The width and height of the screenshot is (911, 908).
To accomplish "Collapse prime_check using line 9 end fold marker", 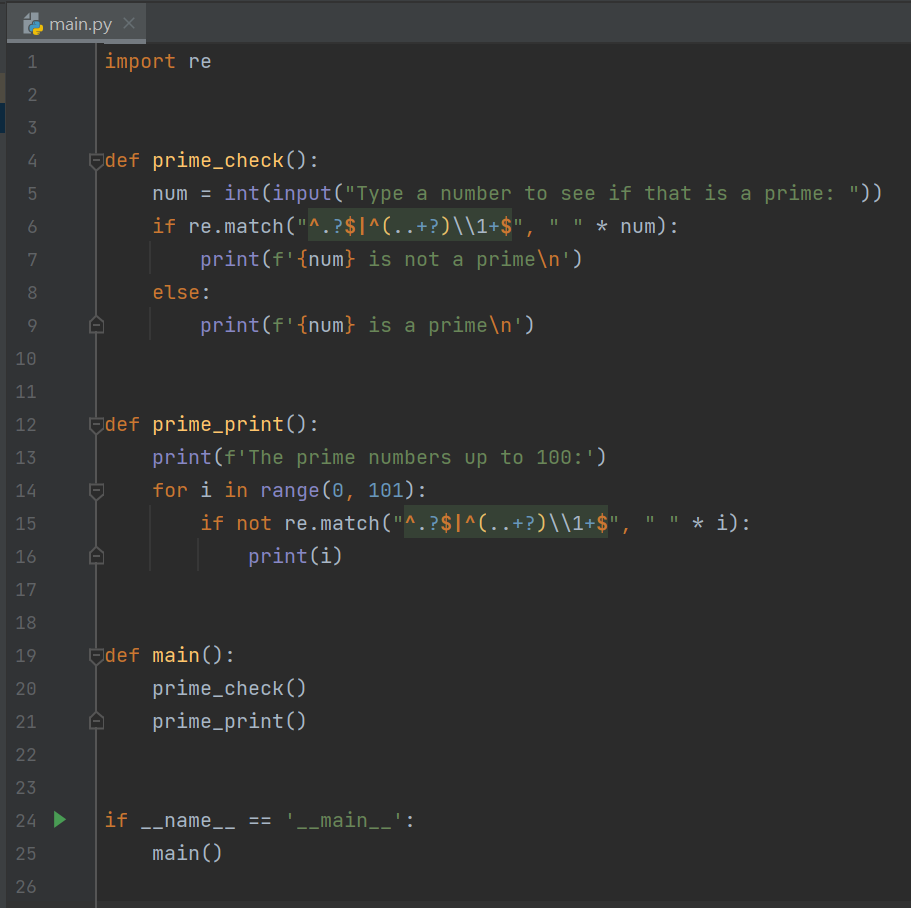I will tap(96, 325).
